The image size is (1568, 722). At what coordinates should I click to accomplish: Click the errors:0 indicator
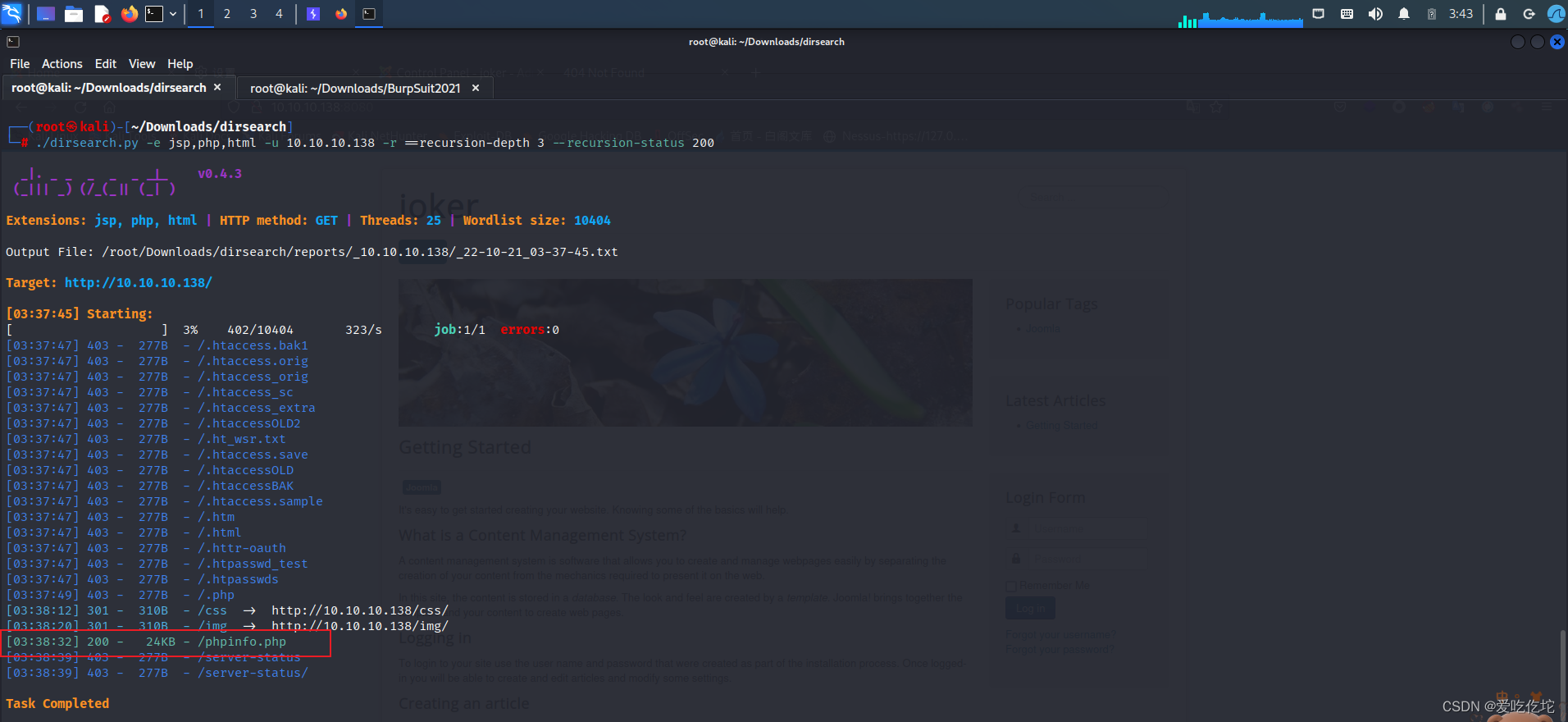530,330
